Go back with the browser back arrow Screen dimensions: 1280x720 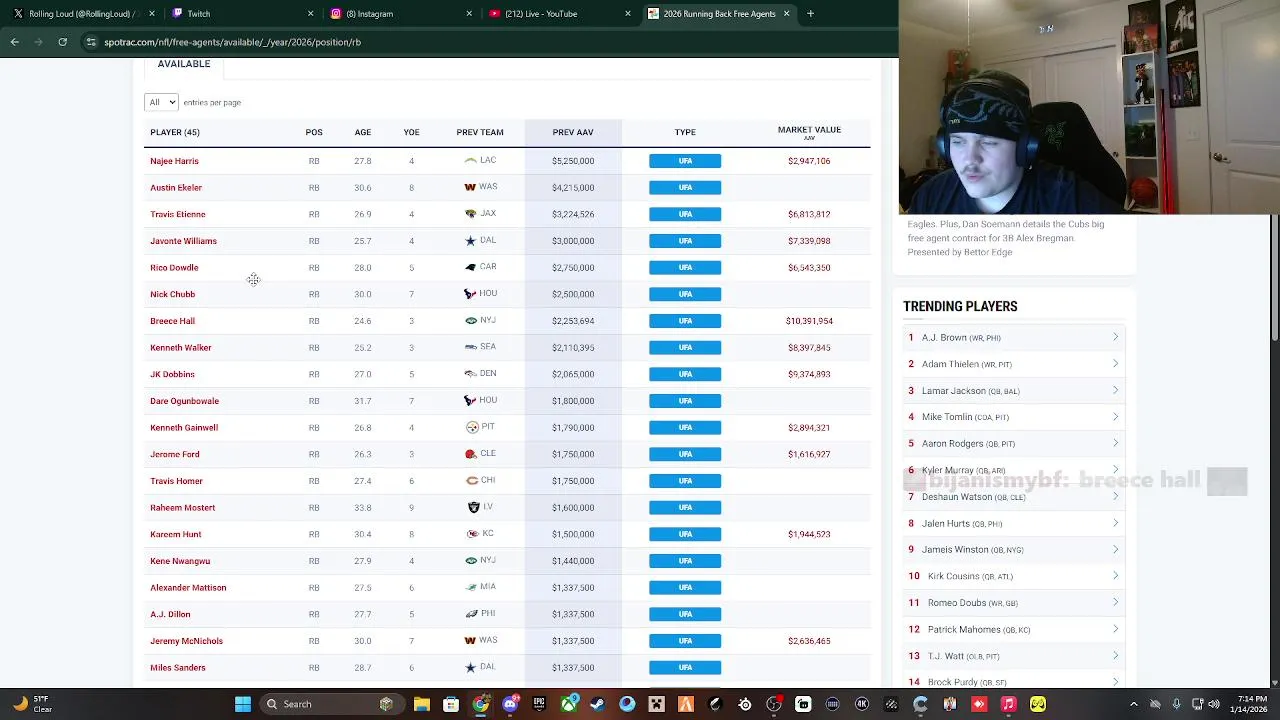(x=15, y=42)
